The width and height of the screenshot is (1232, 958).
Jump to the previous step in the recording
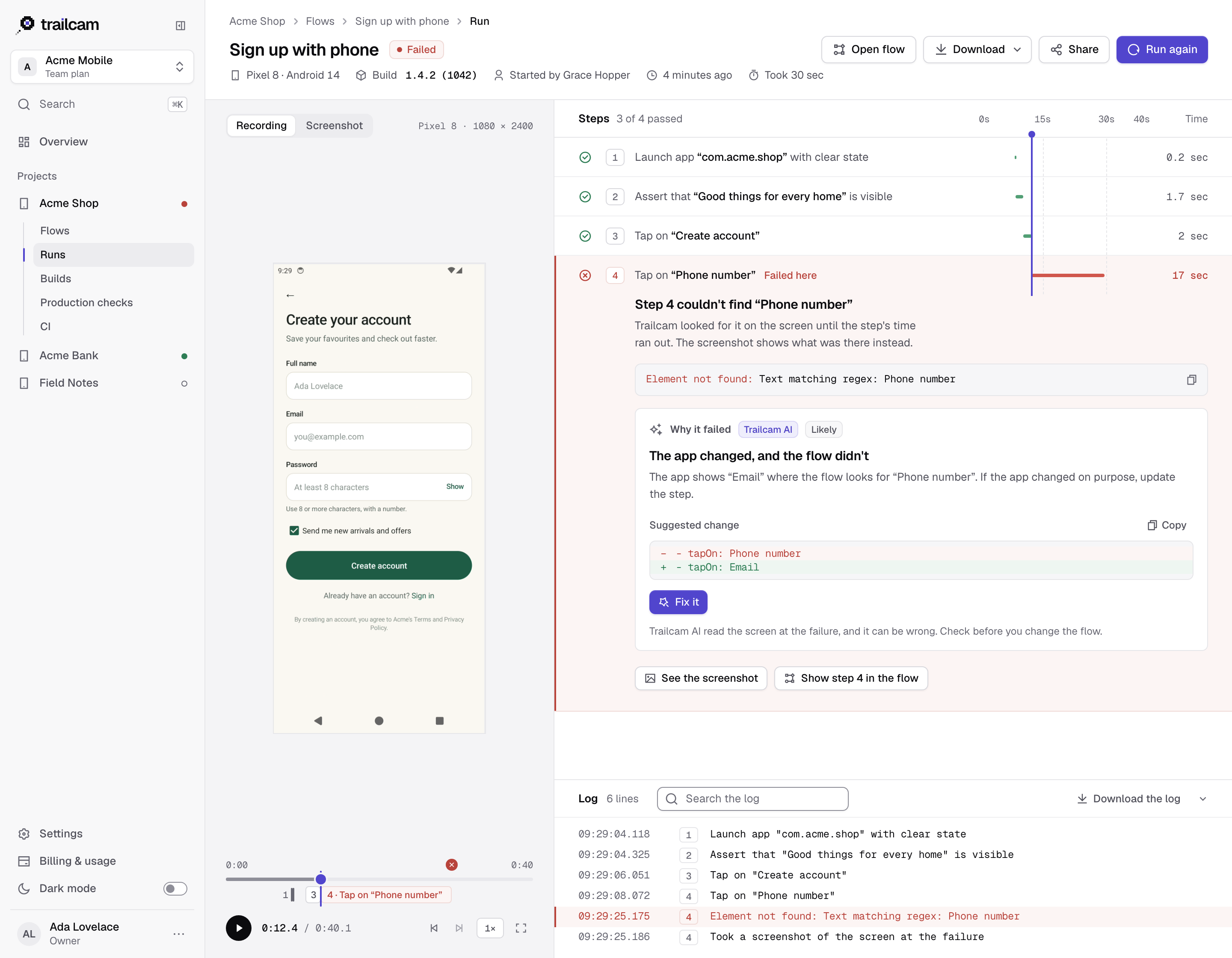pyautogui.click(x=434, y=928)
